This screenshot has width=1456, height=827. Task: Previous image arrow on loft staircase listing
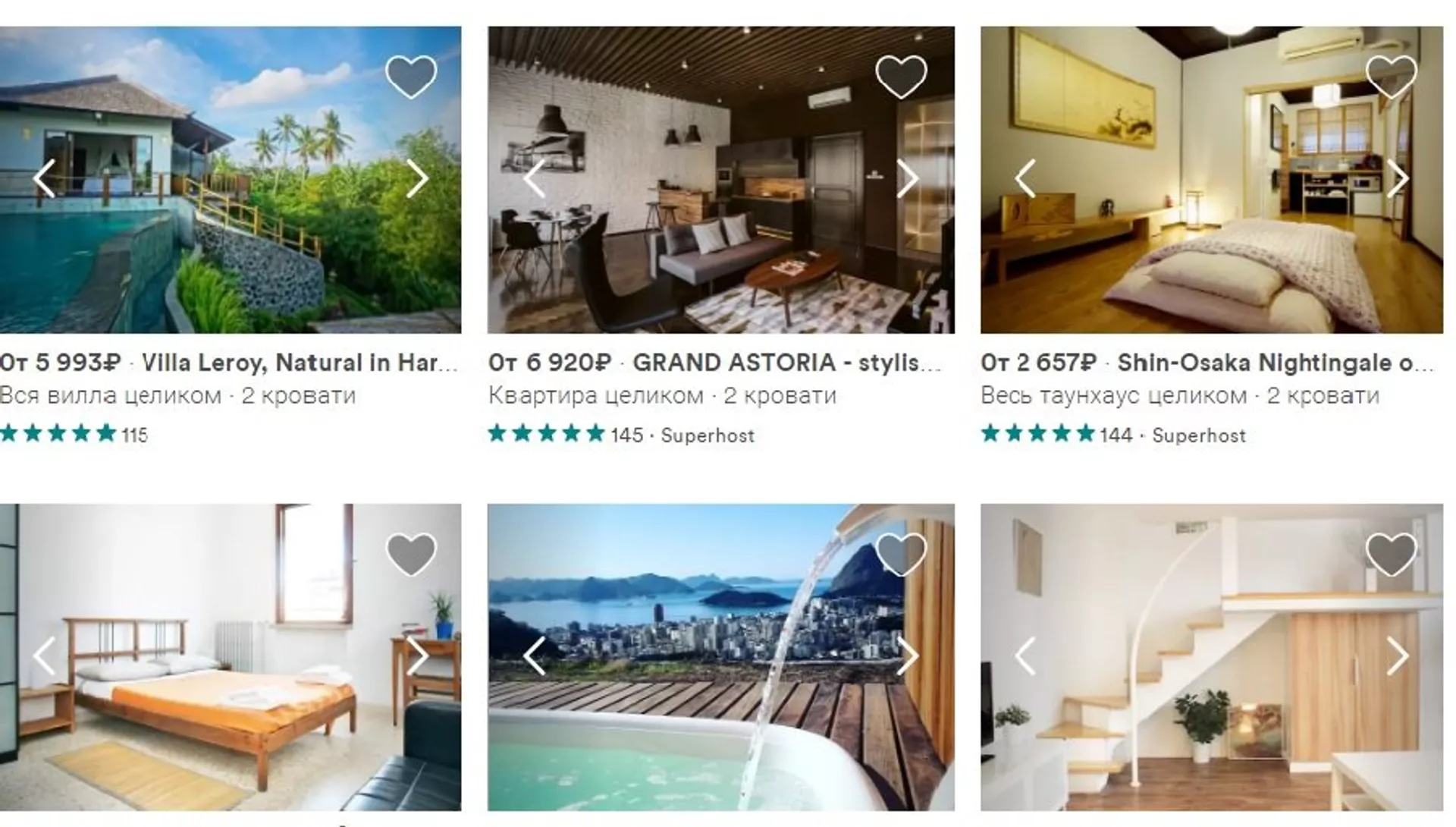[x=1025, y=656]
